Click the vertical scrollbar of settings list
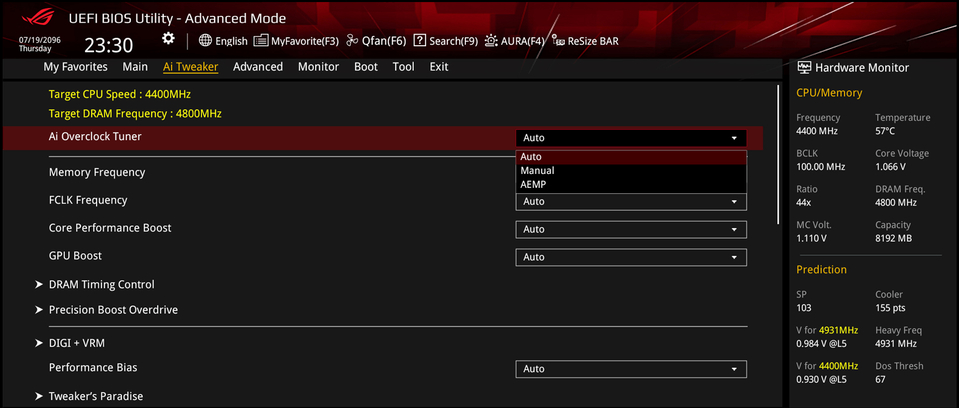 point(778,150)
